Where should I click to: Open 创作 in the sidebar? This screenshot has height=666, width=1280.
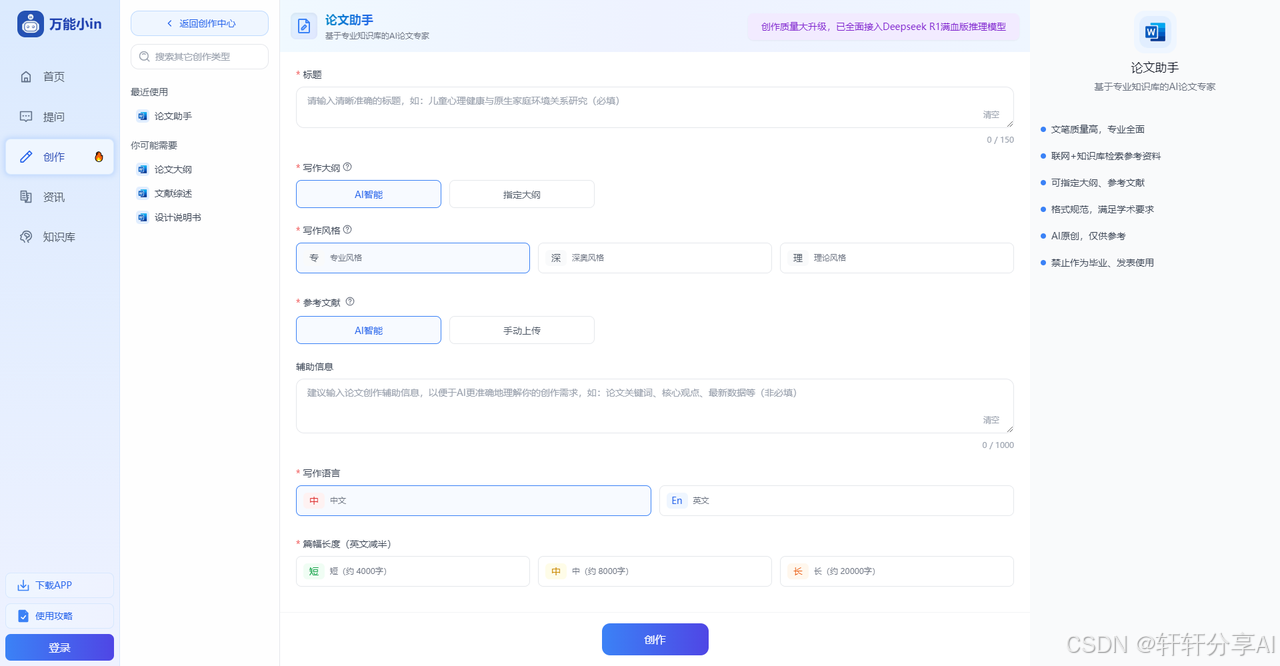(x=59, y=157)
